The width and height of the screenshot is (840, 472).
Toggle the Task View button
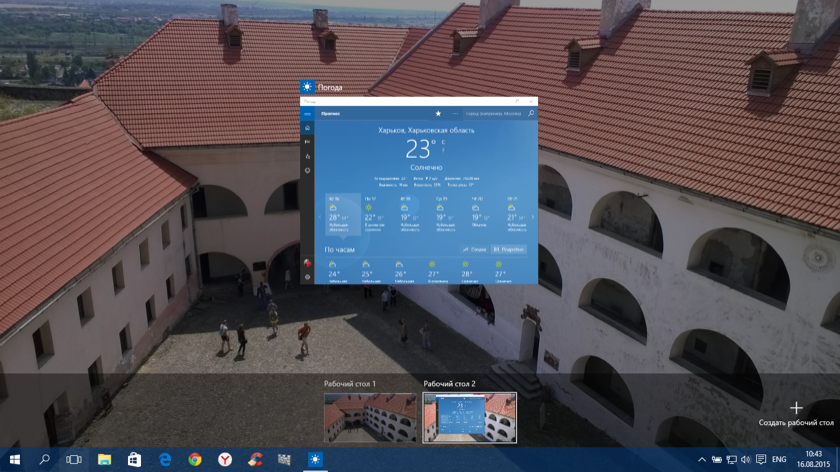click(74, 459)
